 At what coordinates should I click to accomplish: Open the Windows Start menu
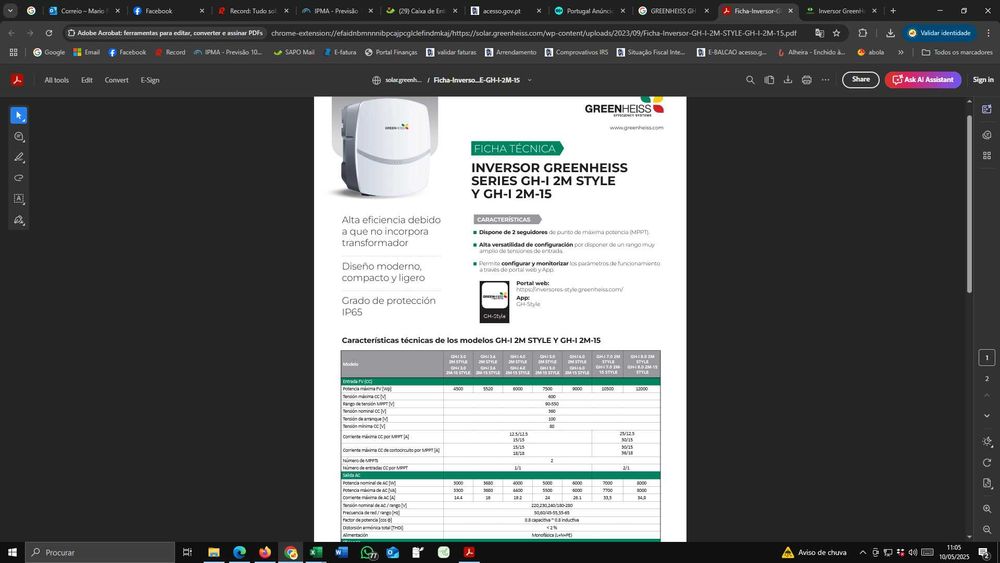[x=12, y=552]
